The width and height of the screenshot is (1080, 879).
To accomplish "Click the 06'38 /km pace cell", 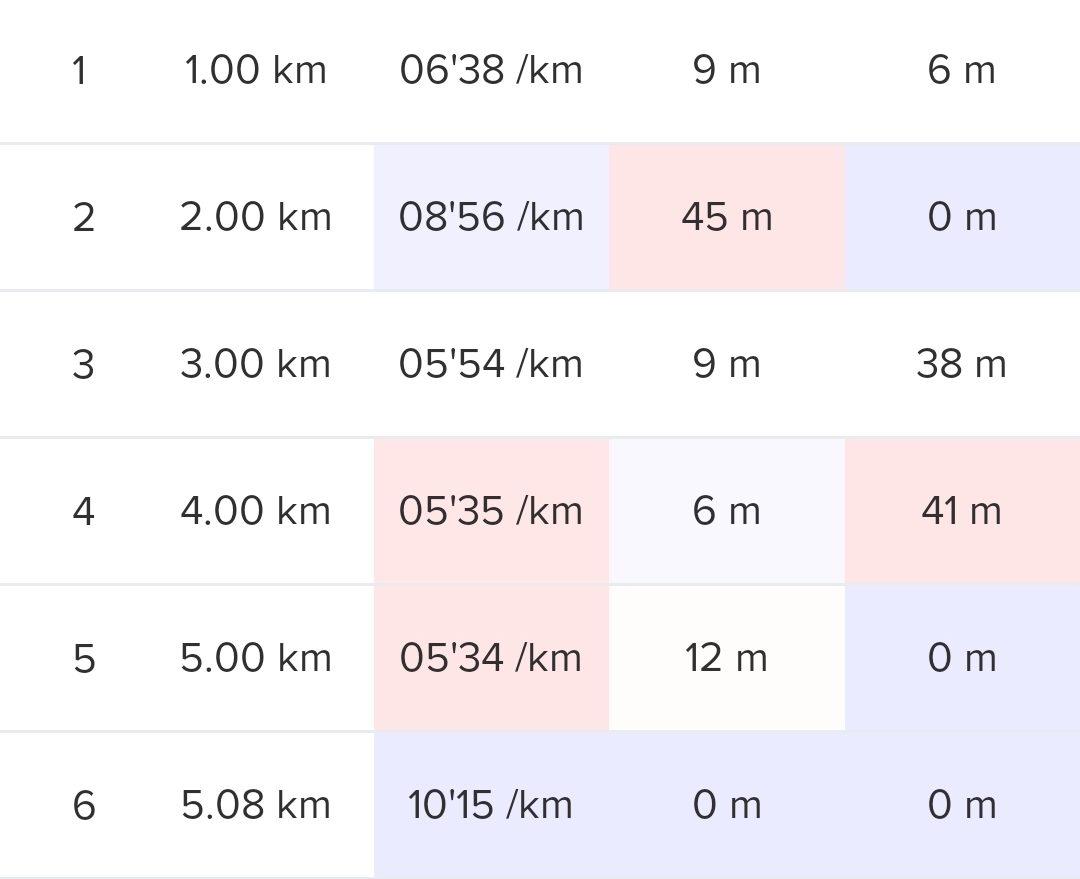I will click(x=491, y=71).
